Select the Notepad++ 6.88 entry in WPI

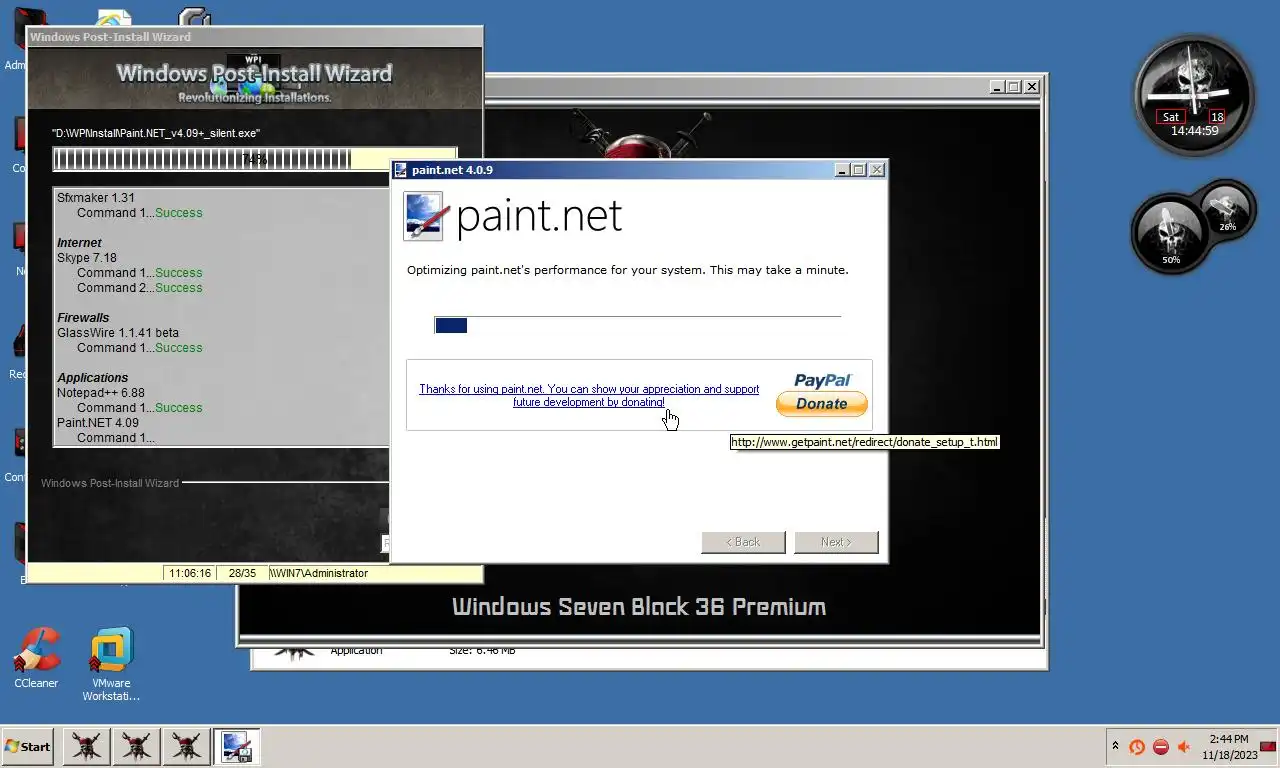coord(101,393)
